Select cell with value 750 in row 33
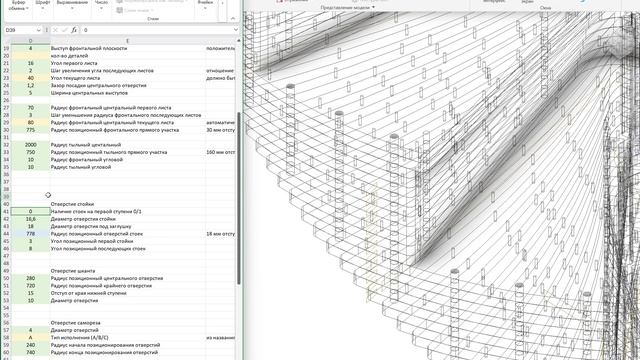The image size is (640, 360). coord(30,152)
